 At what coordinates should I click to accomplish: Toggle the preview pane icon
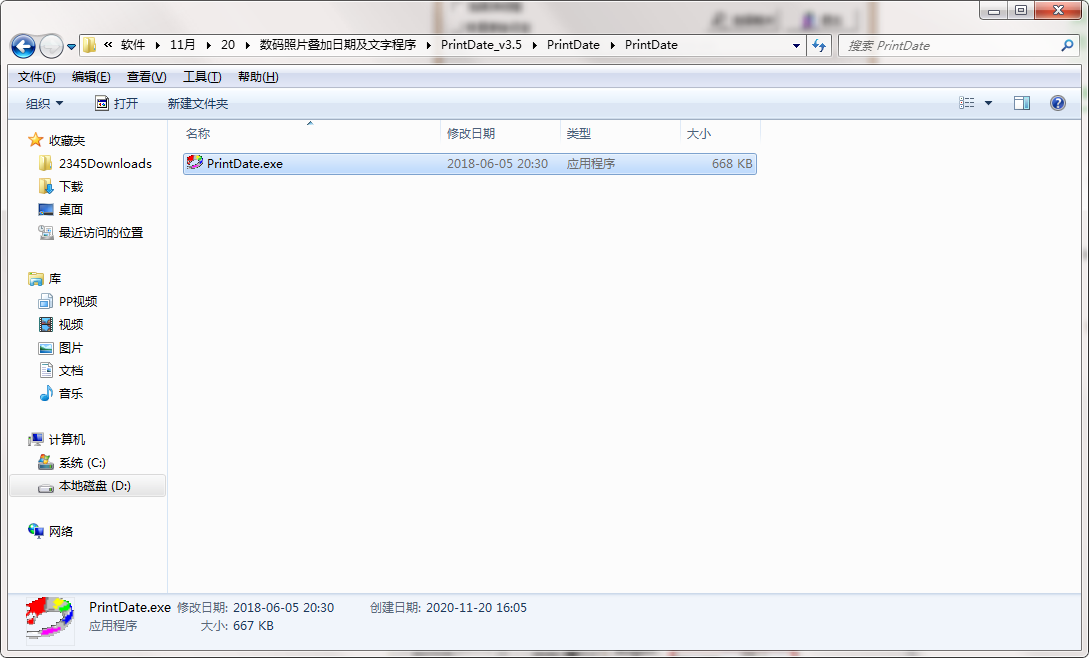1022,103
